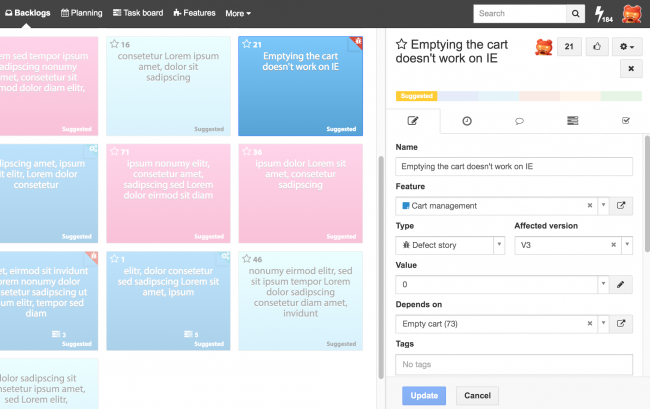Image resolution: width=650 pixels, height=409 pixels.
Task: Switch to the edit details tab
Action: pos(413,121)
